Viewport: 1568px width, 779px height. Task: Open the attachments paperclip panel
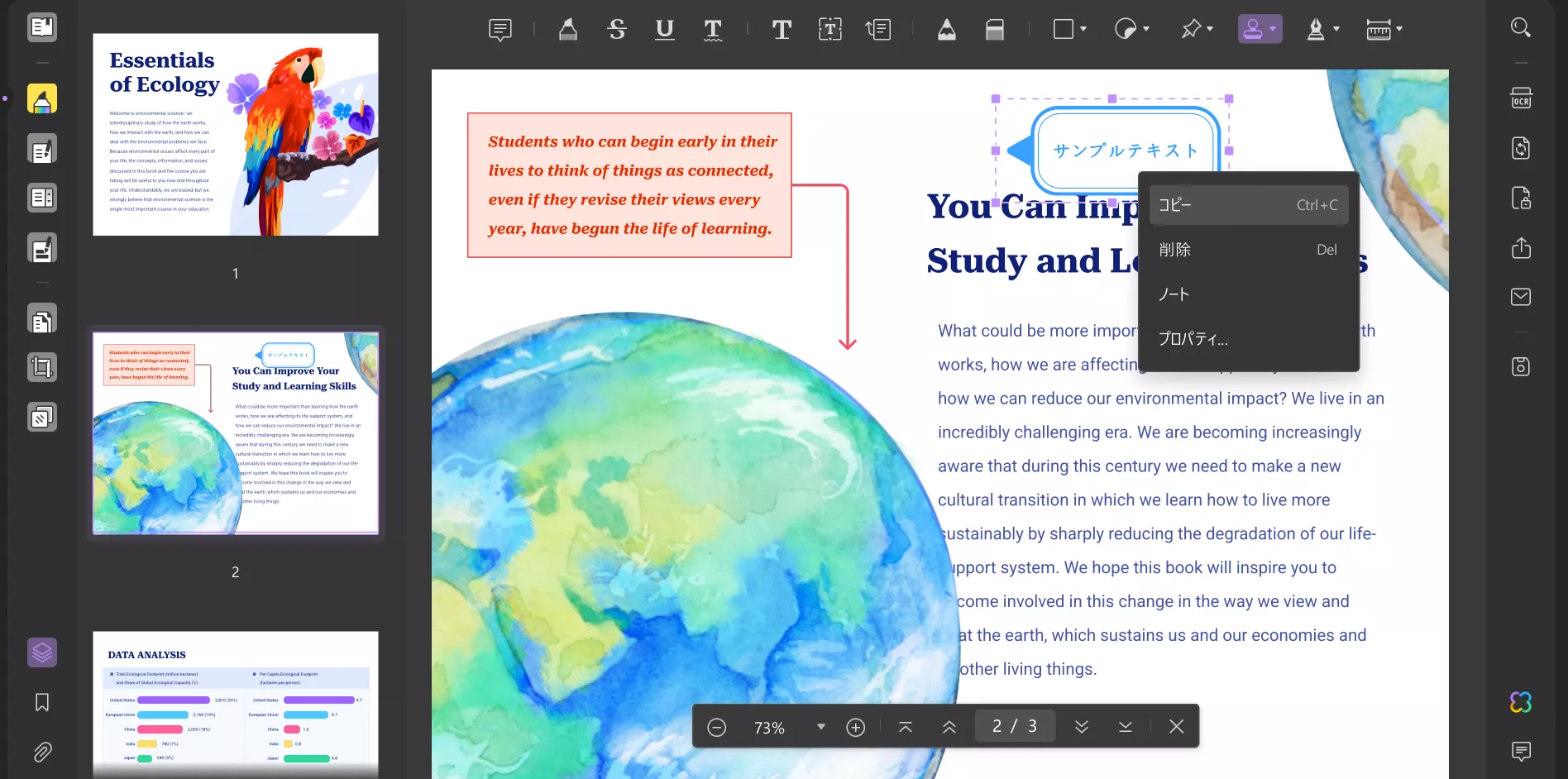42,752
